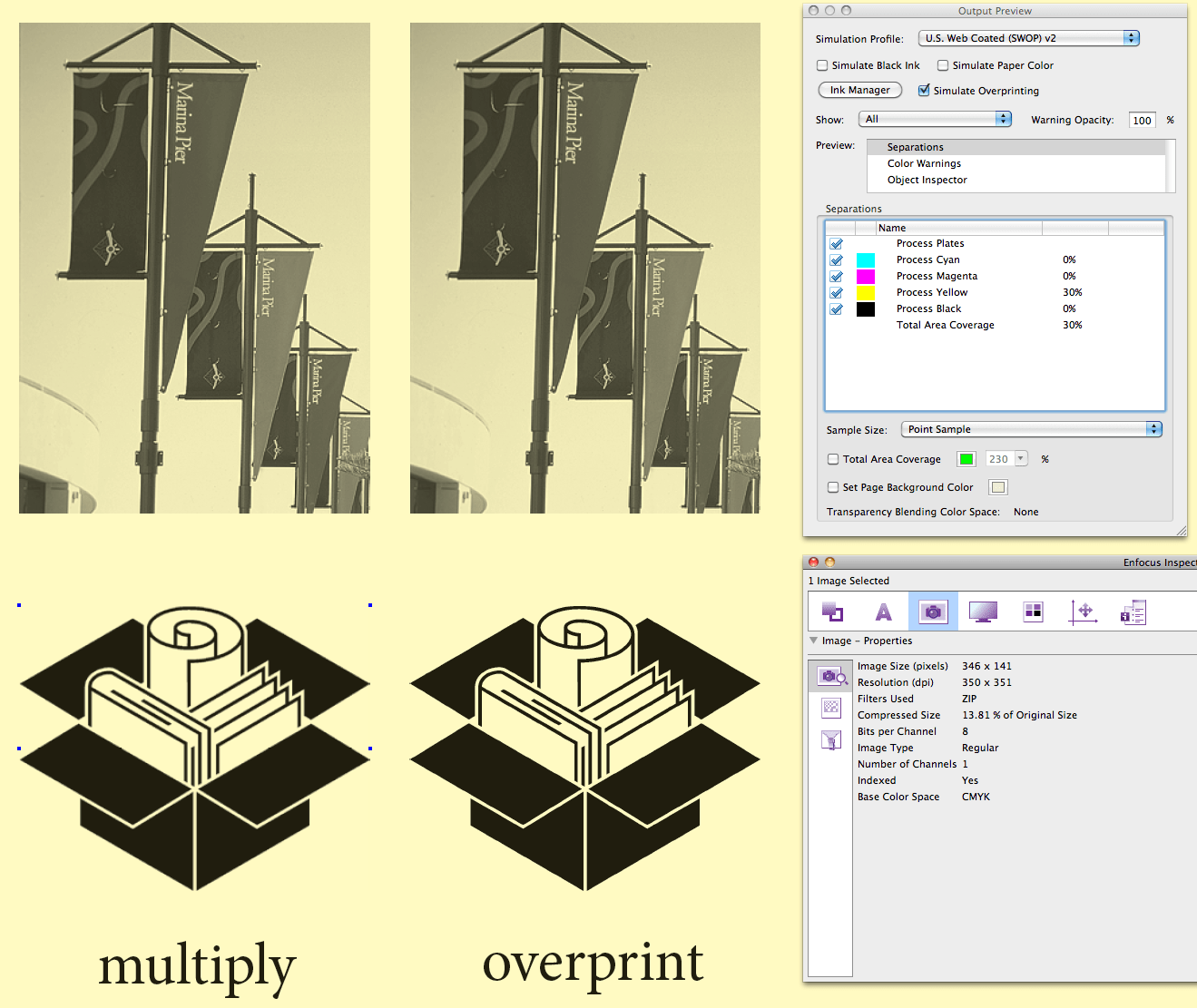1197x1008 pixels.
Task: Click the black color swatch
Action: [866, 309]
